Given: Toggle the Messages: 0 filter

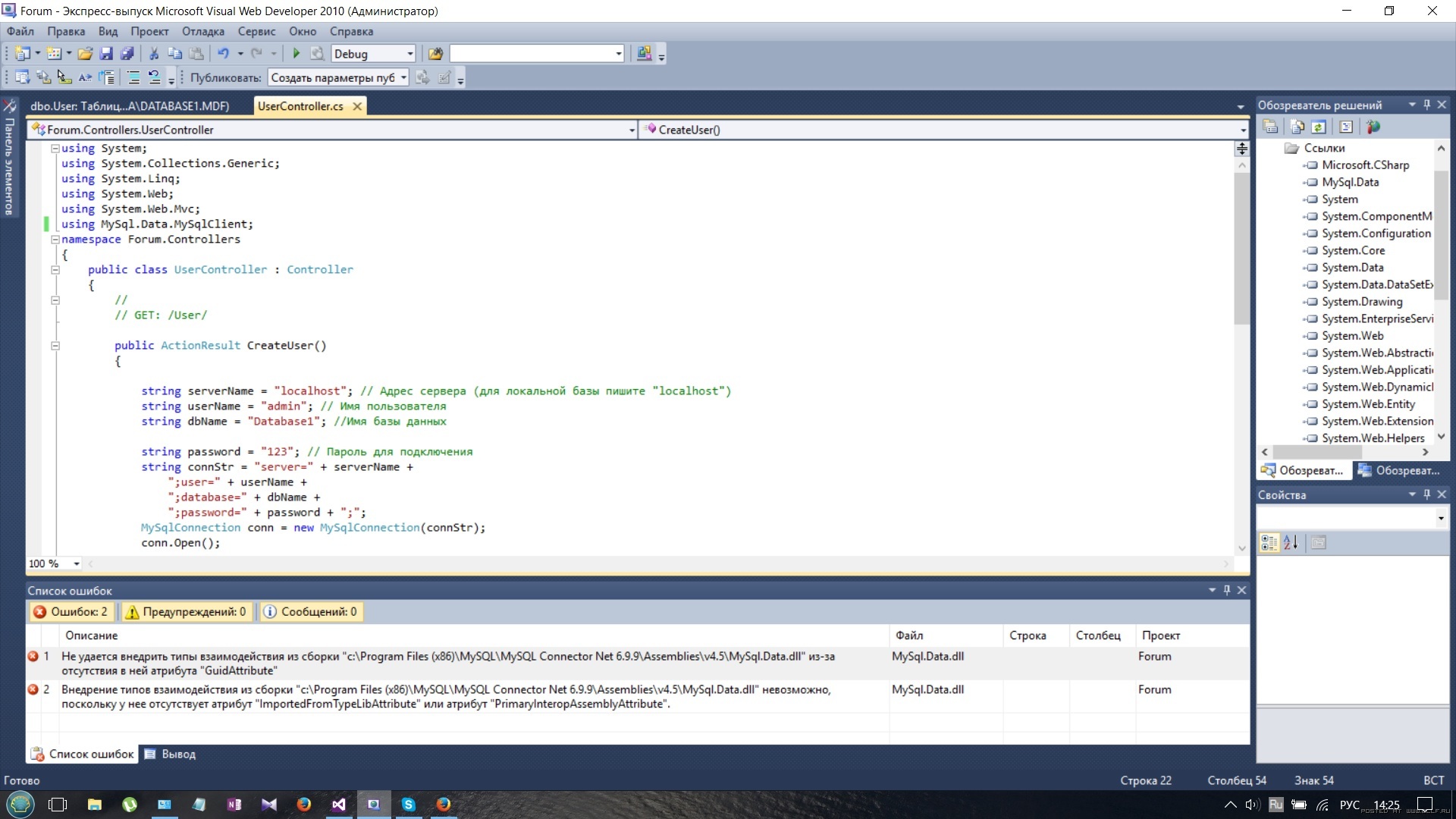Looking at the screenshot, I should tap(311, 611).
